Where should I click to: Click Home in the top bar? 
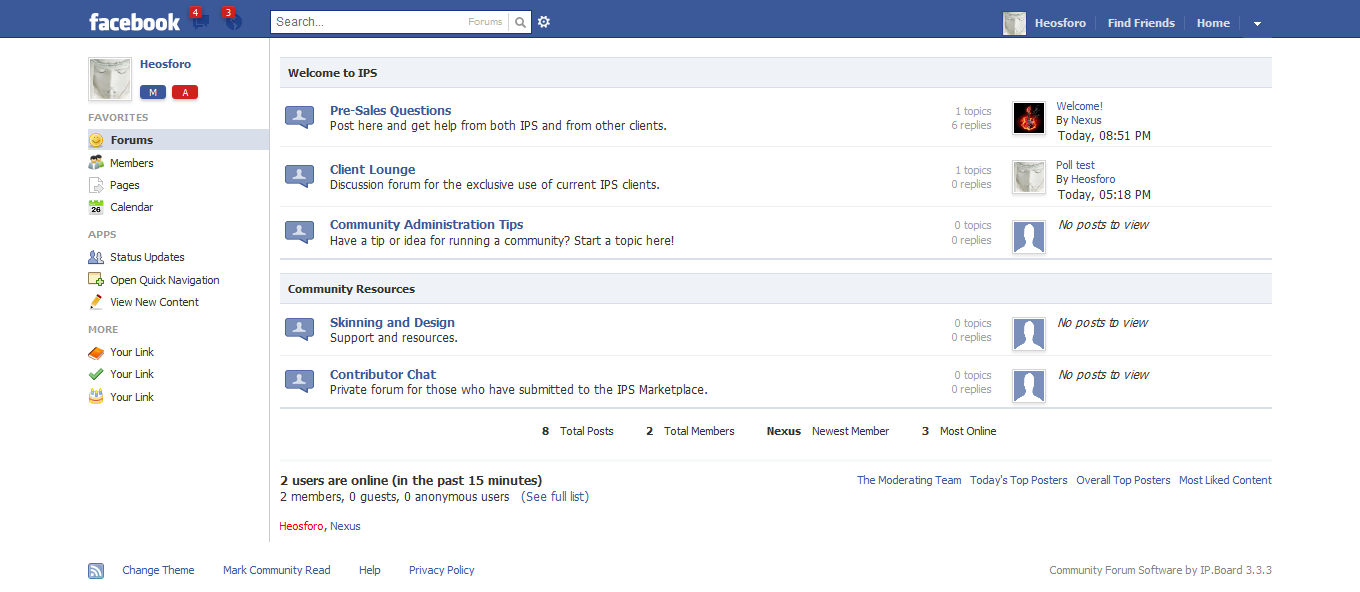pyautogui.click(x=1213, y=23)
